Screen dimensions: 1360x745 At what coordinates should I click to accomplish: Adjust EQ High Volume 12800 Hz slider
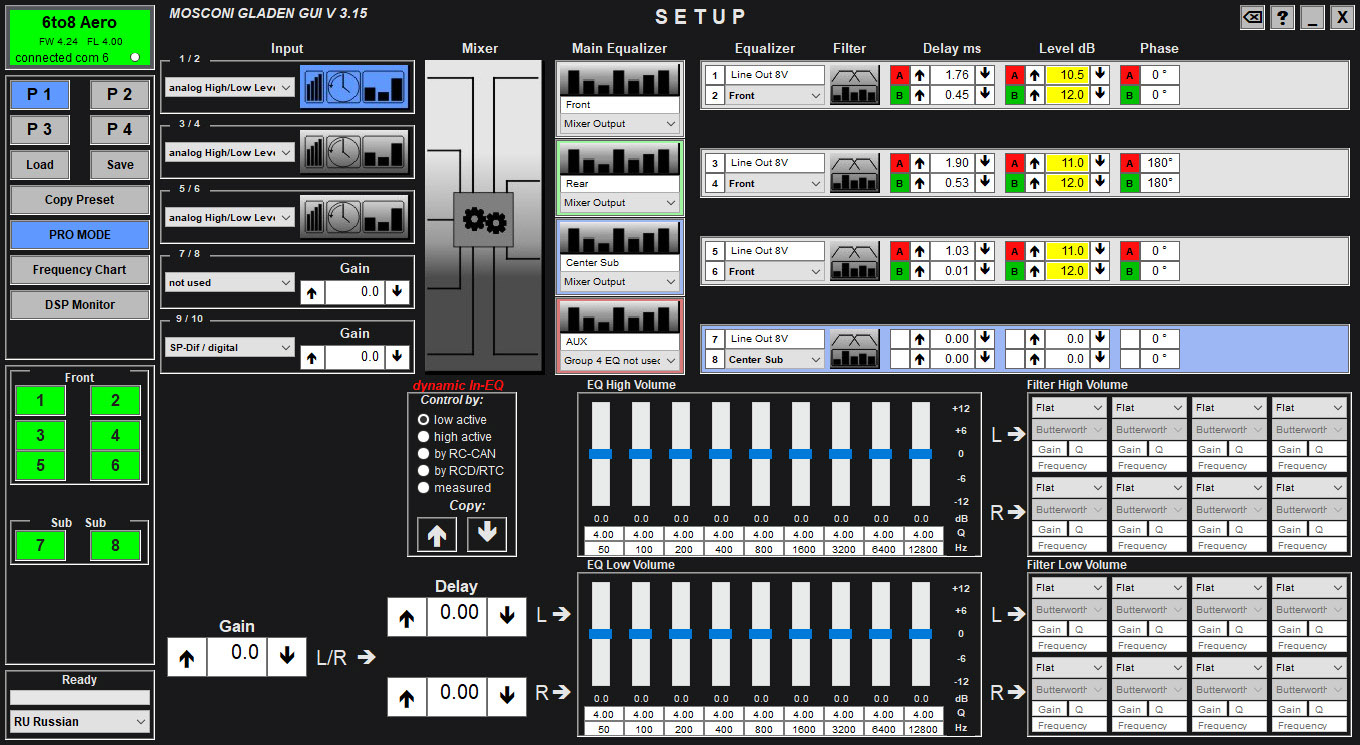pos(920,454)
